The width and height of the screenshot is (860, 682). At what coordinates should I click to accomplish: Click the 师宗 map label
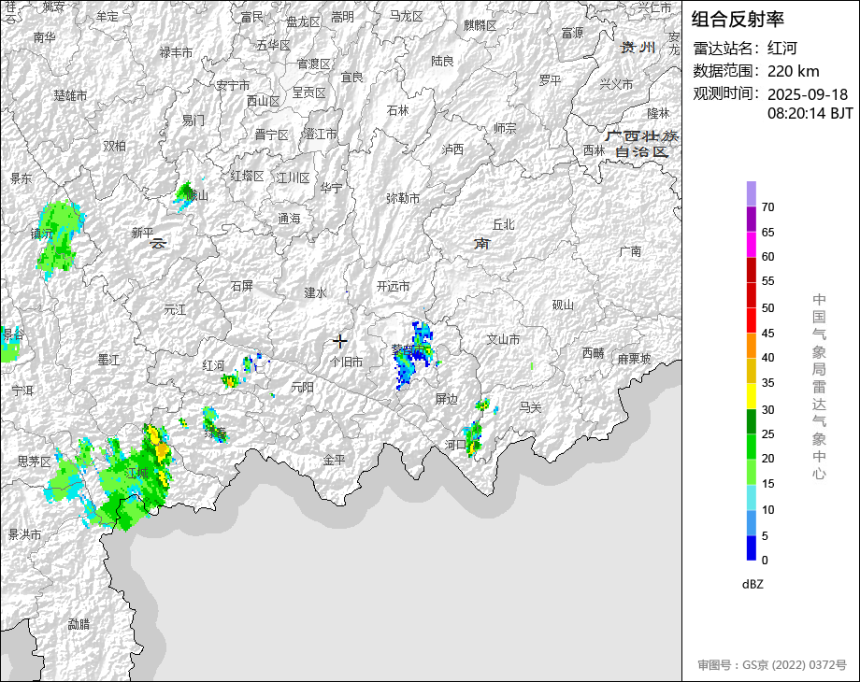coord(505,128)
